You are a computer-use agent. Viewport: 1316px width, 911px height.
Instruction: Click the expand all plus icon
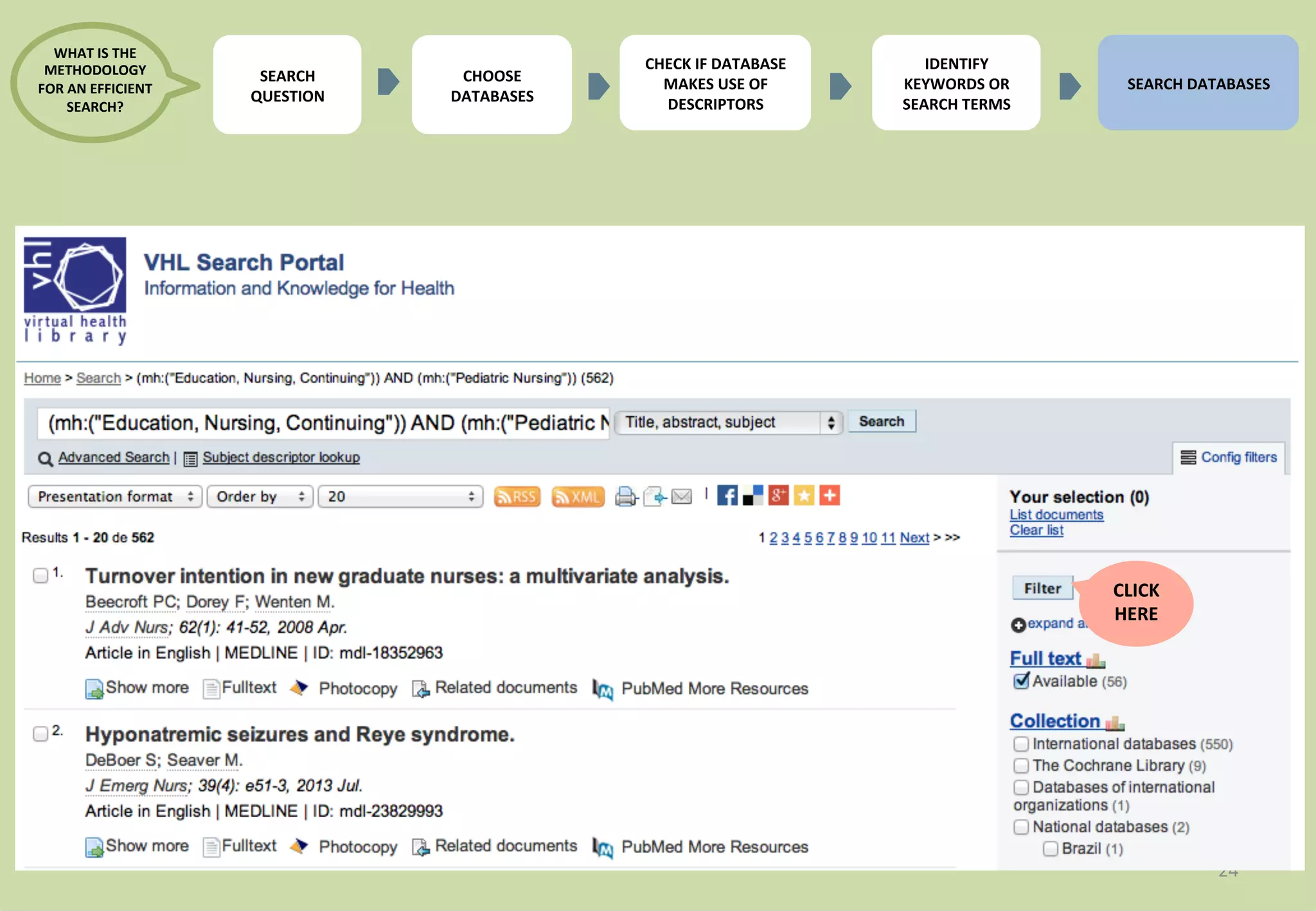(1018, 624)
